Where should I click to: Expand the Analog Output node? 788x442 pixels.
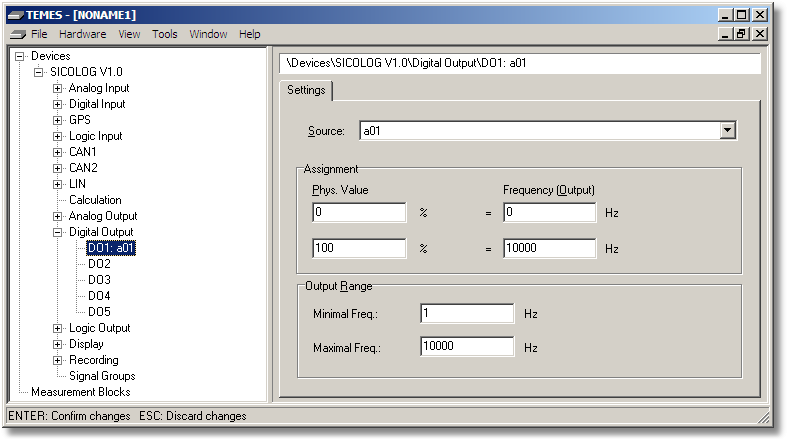click(x=58, y=216)
